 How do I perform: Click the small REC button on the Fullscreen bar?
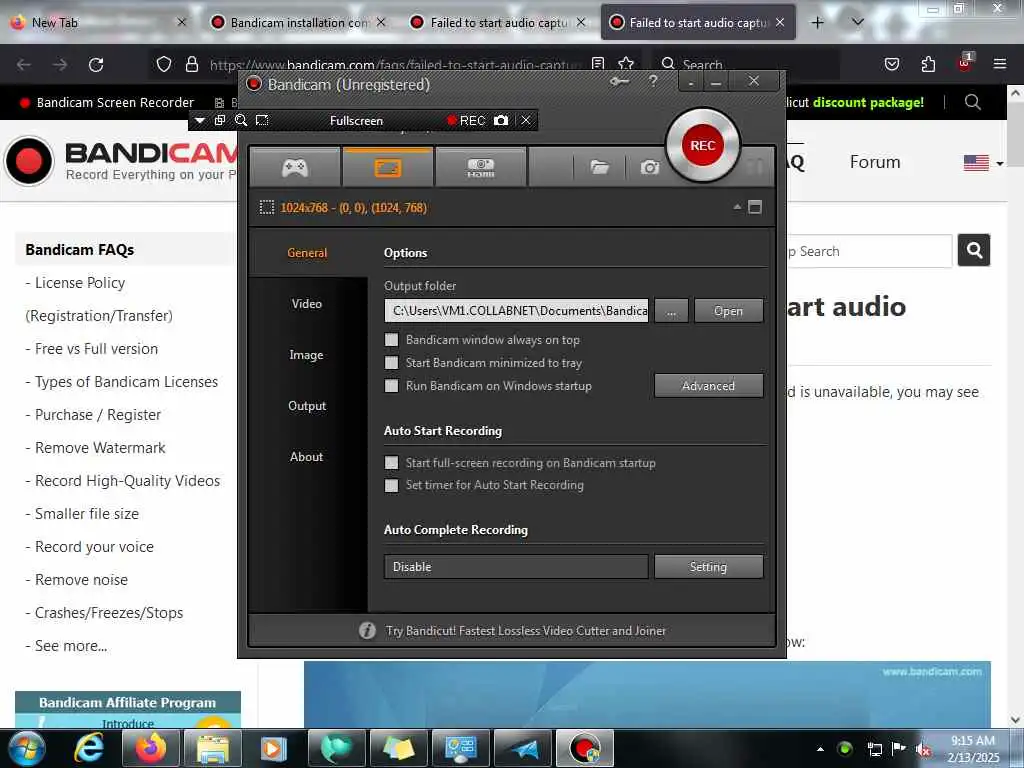click(466, 120)
